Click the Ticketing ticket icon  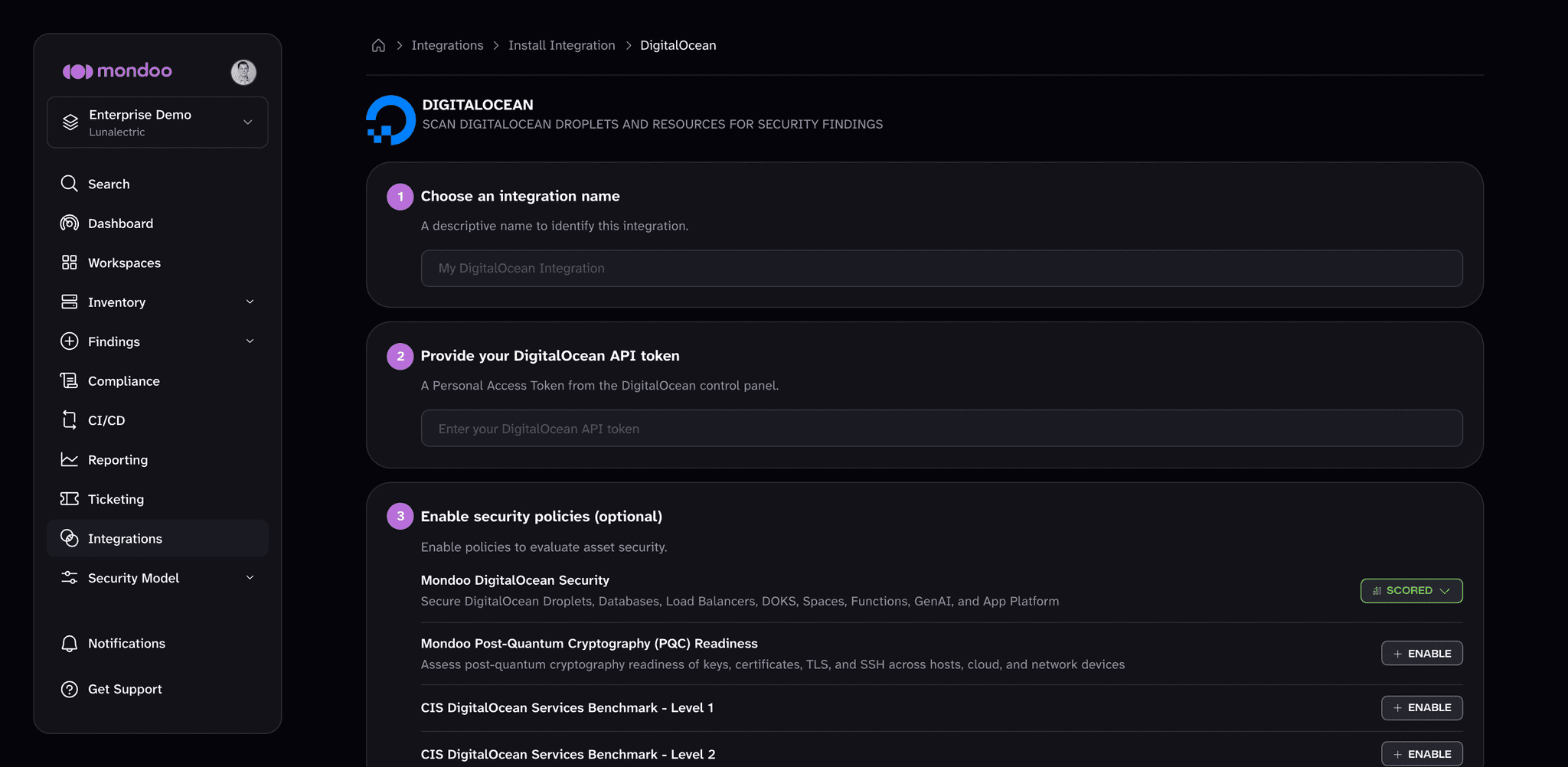69,498
